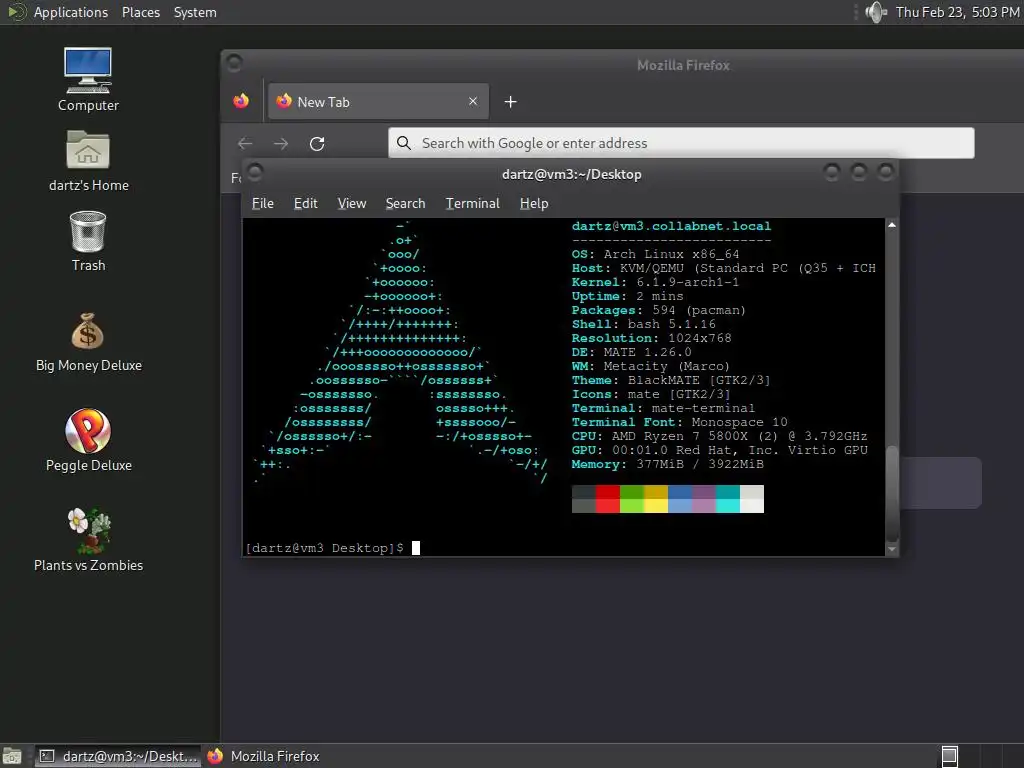1024x768 pixels.
Task: Click terminal scrollbar up arrow
Action: point(892,225)
